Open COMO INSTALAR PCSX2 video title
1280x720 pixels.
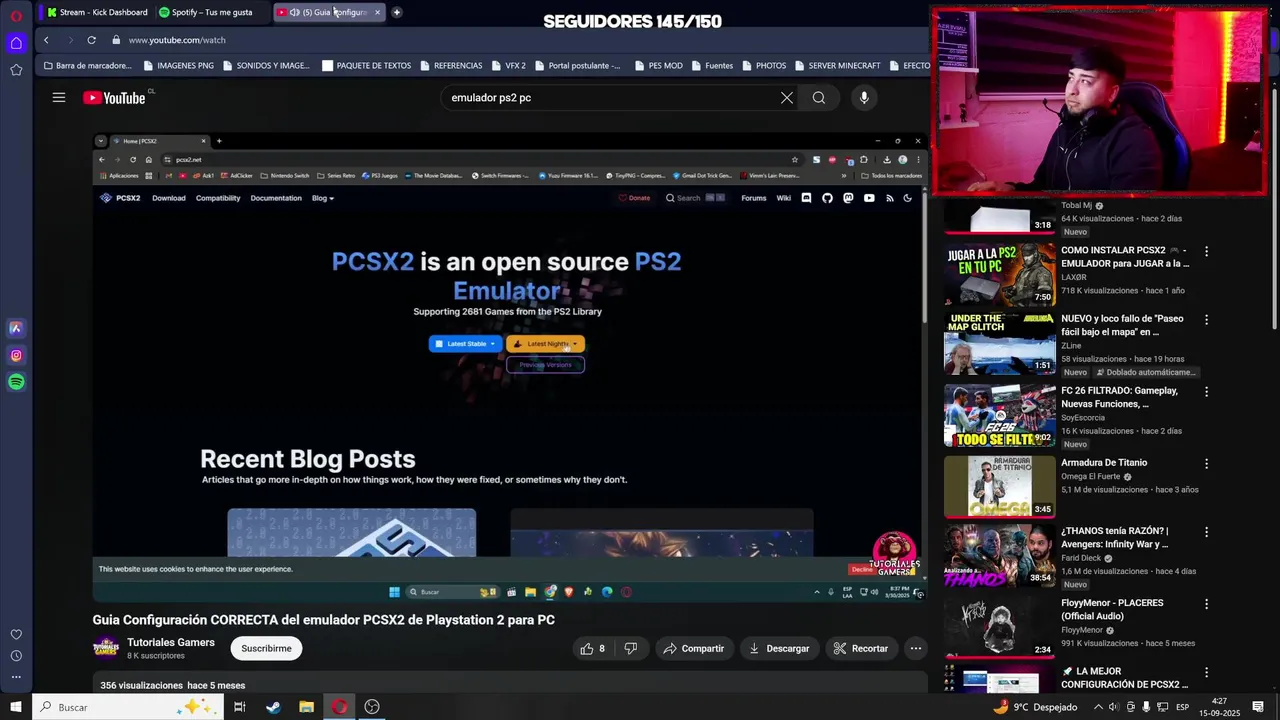click(1125, 257)
